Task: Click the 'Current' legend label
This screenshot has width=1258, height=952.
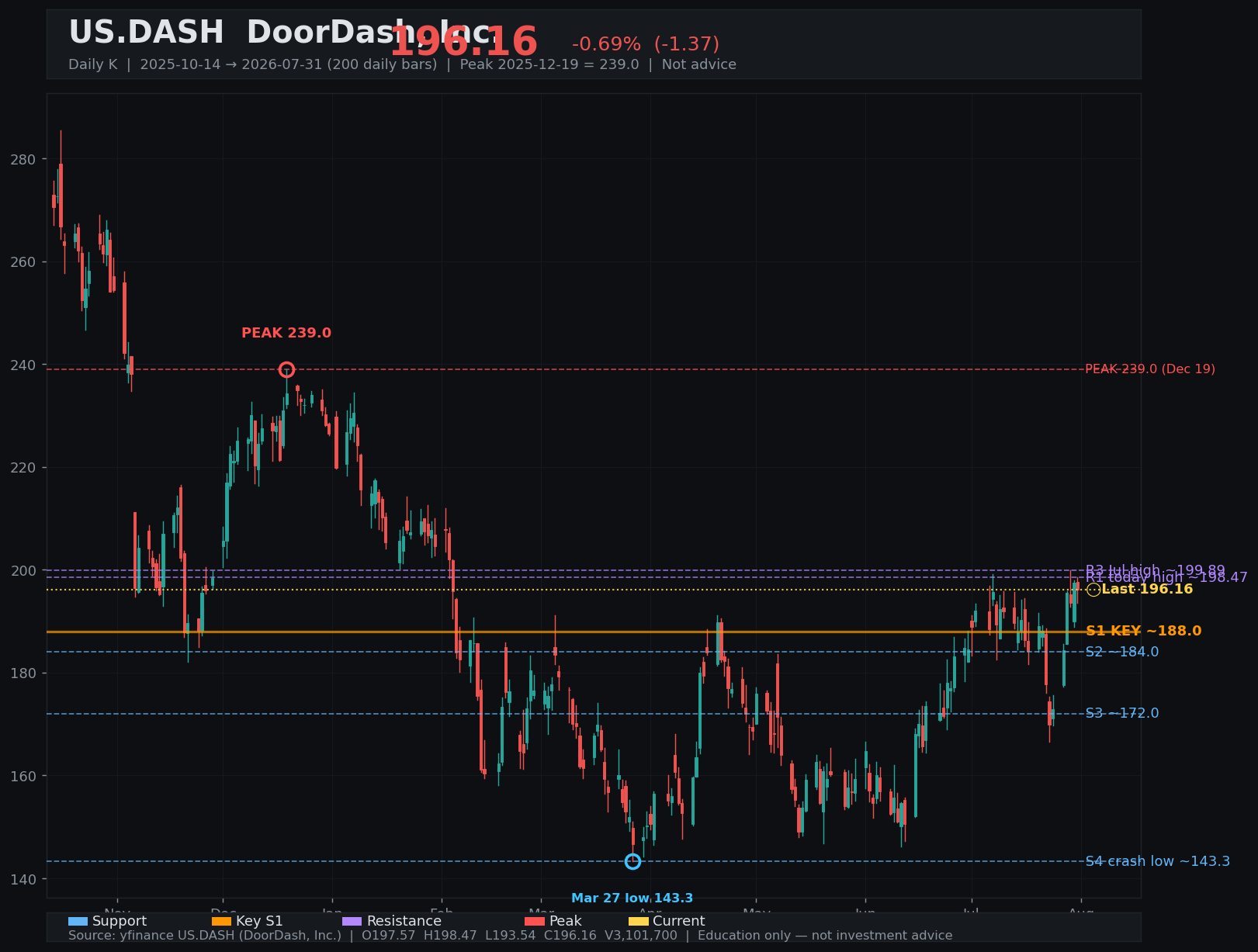Action: pos(679,921)
